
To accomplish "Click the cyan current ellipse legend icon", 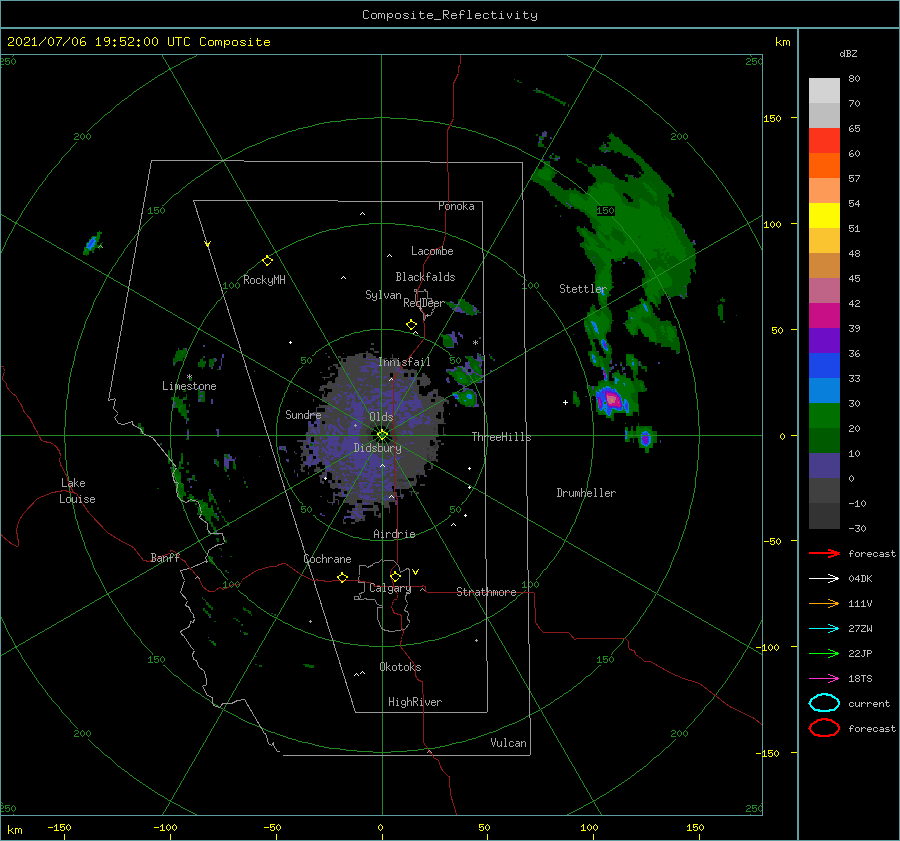I will 824,703.
